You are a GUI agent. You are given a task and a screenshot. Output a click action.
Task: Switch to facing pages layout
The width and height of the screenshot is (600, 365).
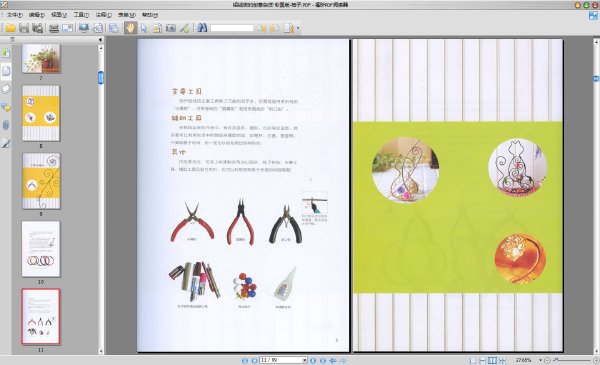point(492,360)
